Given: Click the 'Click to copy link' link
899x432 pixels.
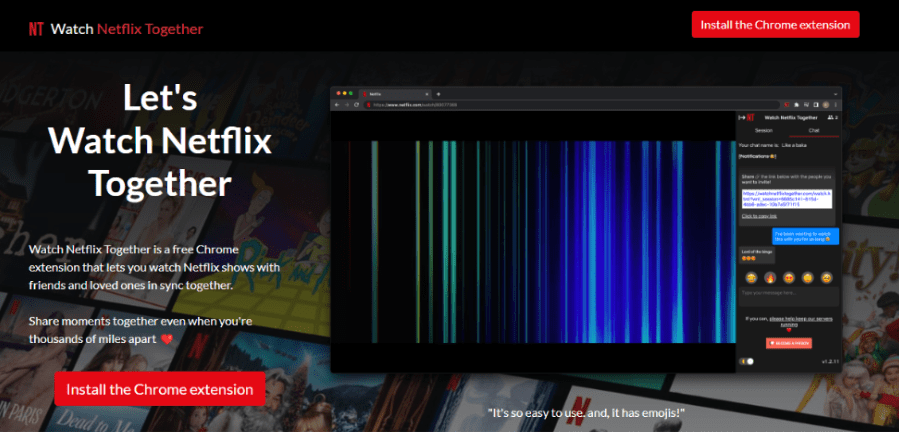Looking at the screenshot, I should pyautogui.click(x=759, y=216).
